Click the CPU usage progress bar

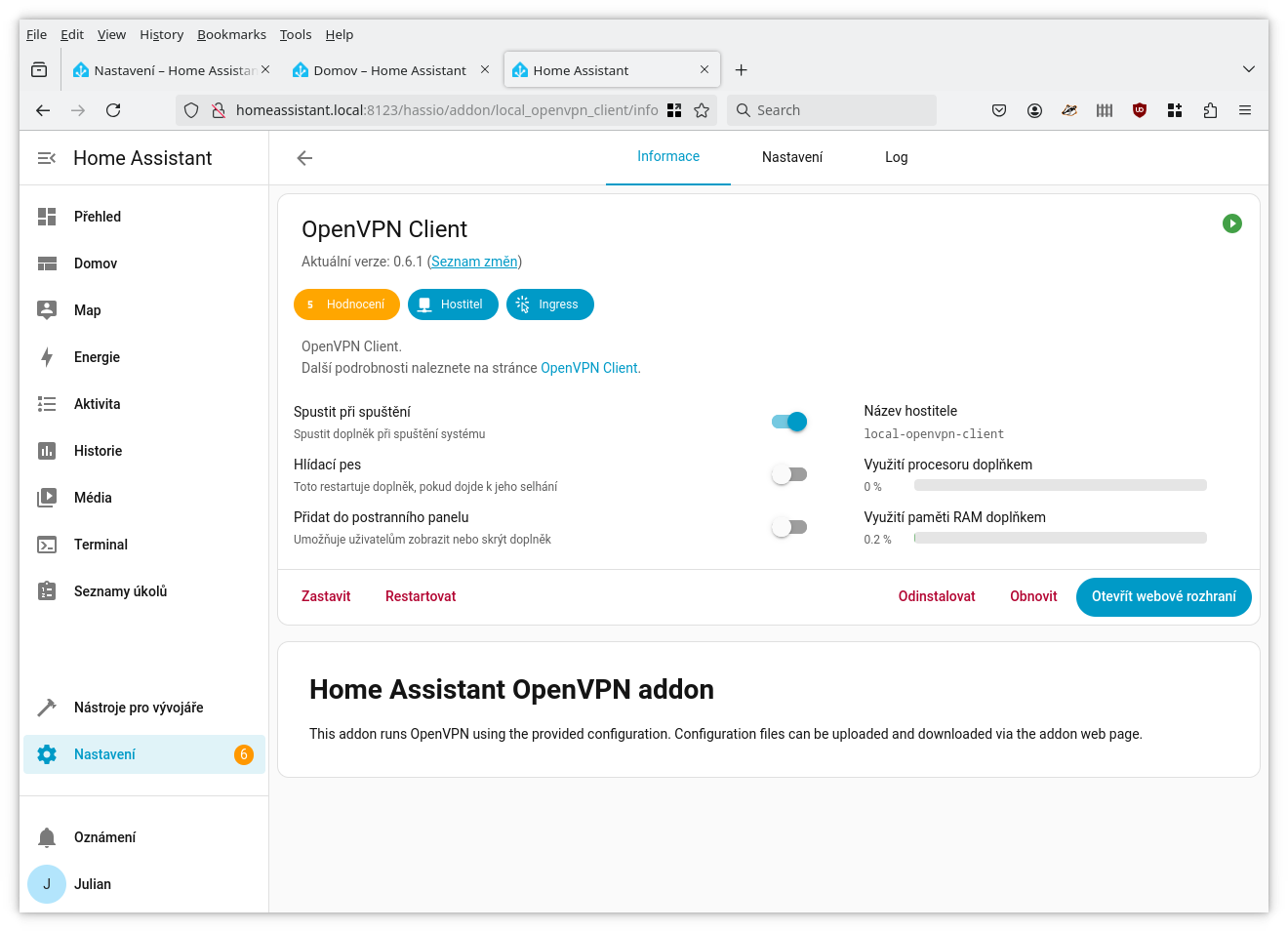1061,485
